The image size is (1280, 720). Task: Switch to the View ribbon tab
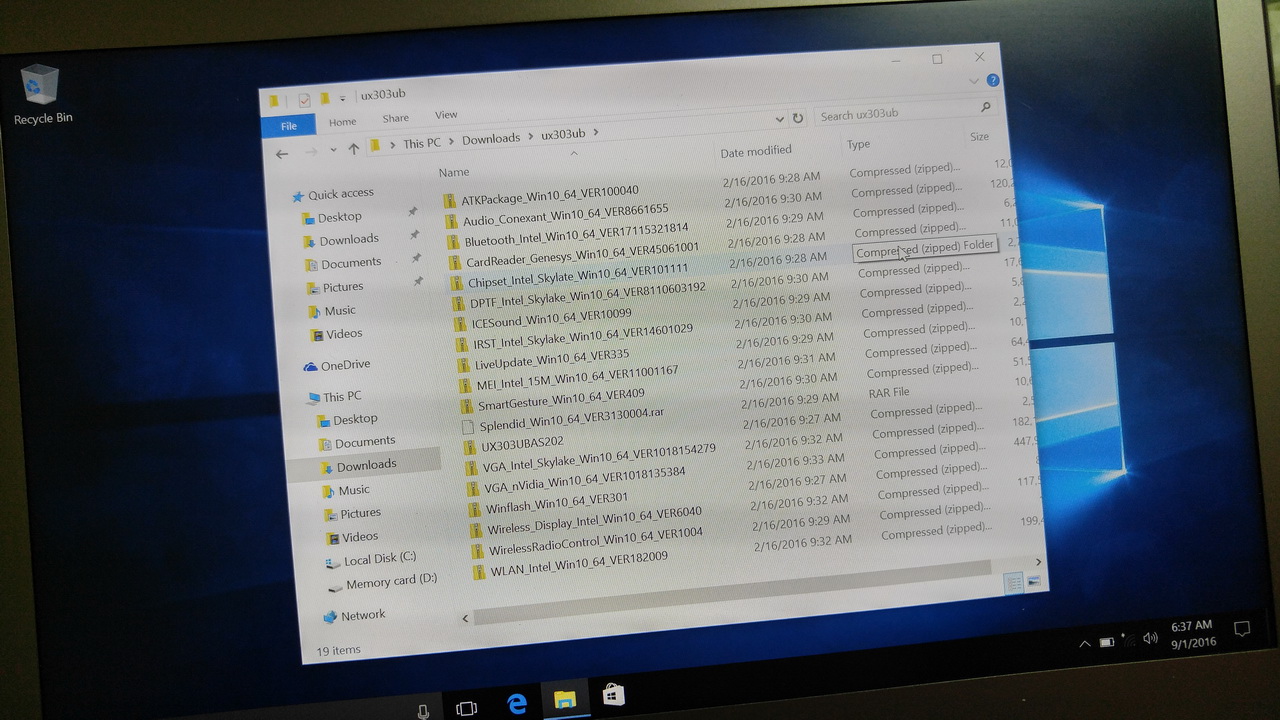click(x=446, y=115)
